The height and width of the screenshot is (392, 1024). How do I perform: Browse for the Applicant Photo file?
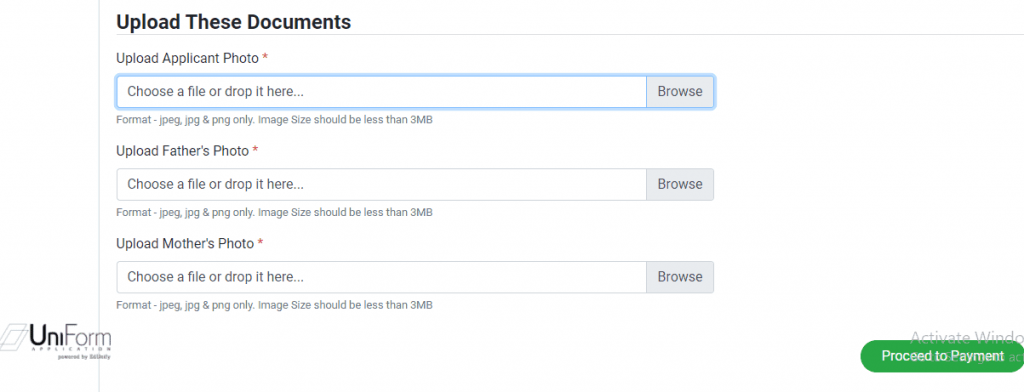click(x=680, y=91)
